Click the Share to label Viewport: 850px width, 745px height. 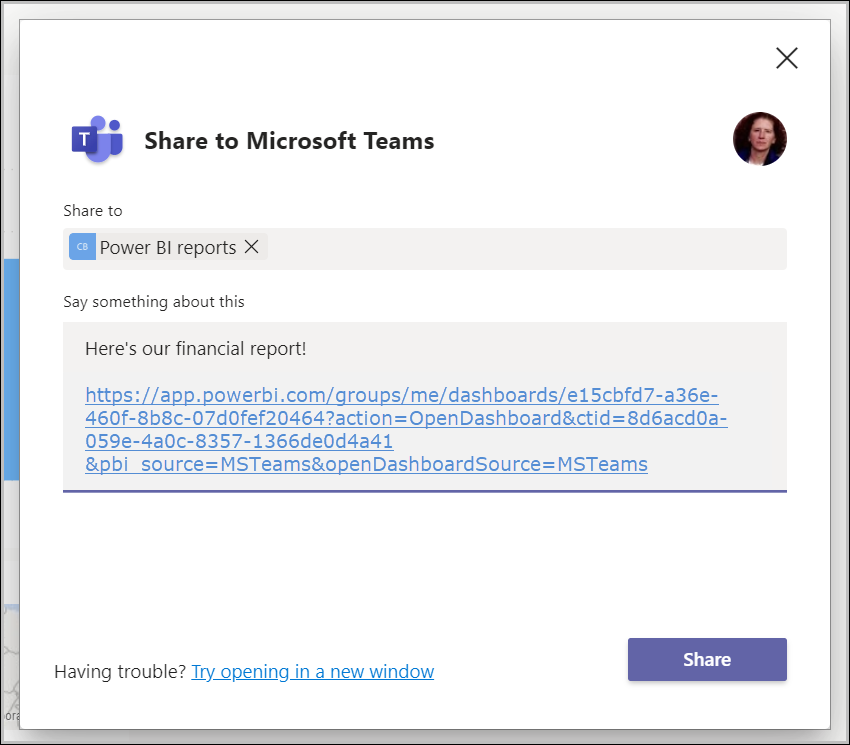coord(93,210)
